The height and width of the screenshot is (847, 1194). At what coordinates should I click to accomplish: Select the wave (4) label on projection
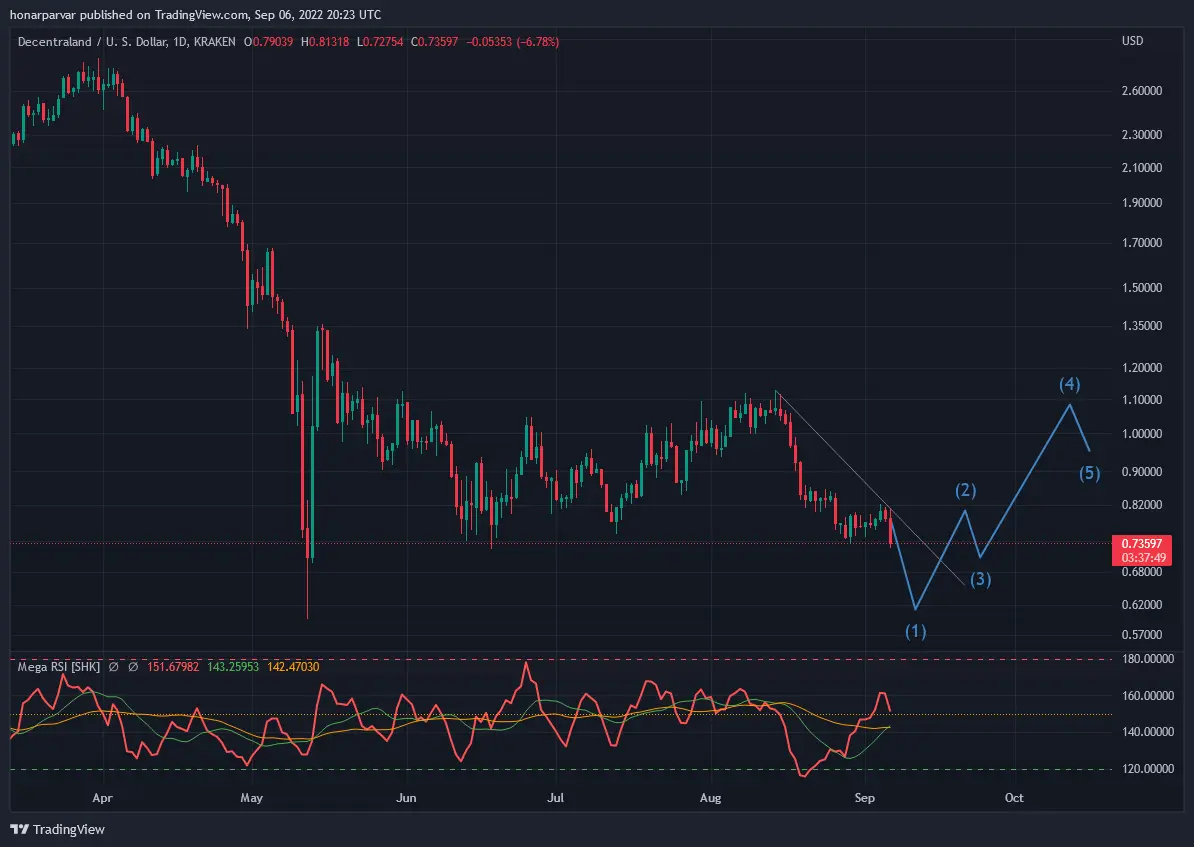1070,385
